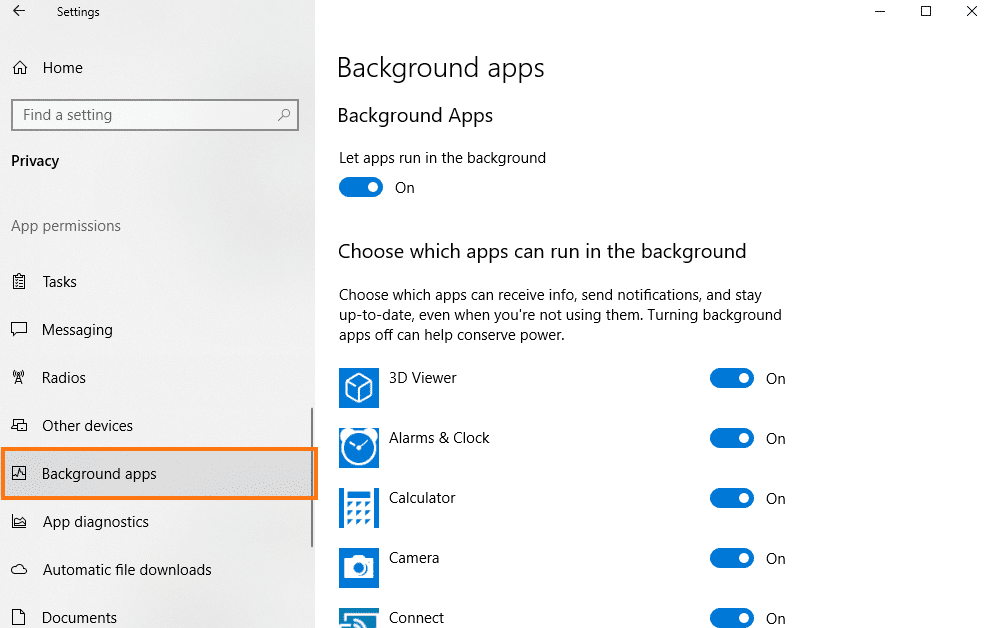Click the Connect app icon
Screen dimensions: 987x628
pyautogui.click(x=359, y=618)
